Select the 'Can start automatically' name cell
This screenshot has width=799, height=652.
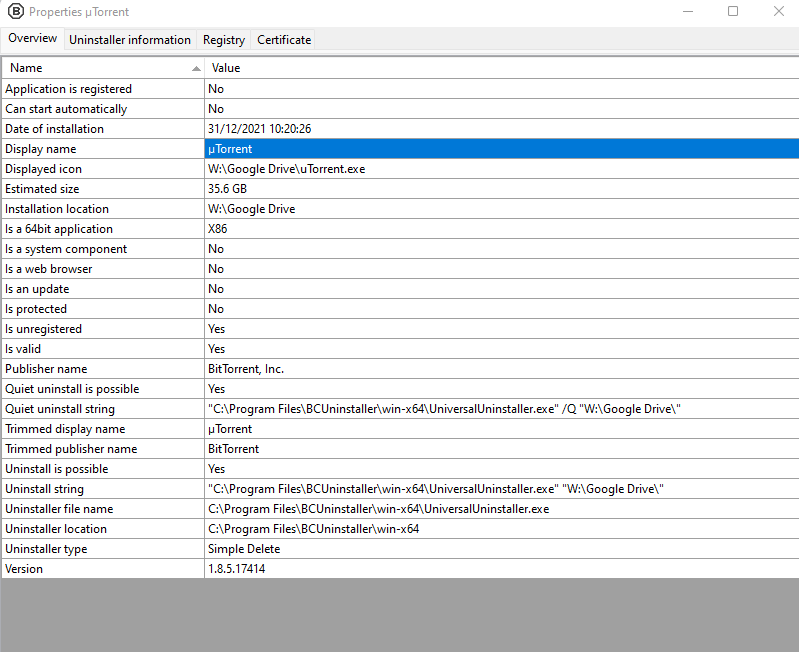pos(103,108)
